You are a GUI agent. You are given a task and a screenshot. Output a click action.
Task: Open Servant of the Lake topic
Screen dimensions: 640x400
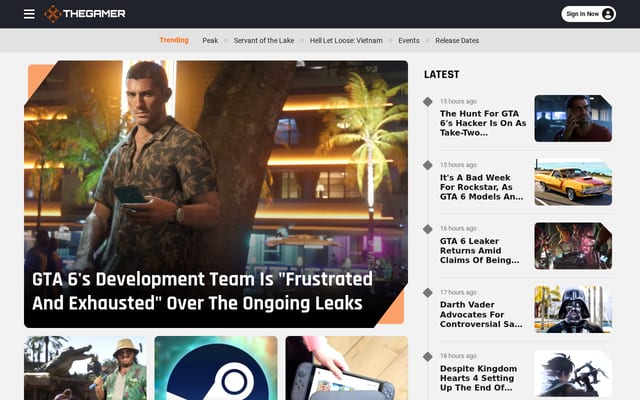pos(264,40)
